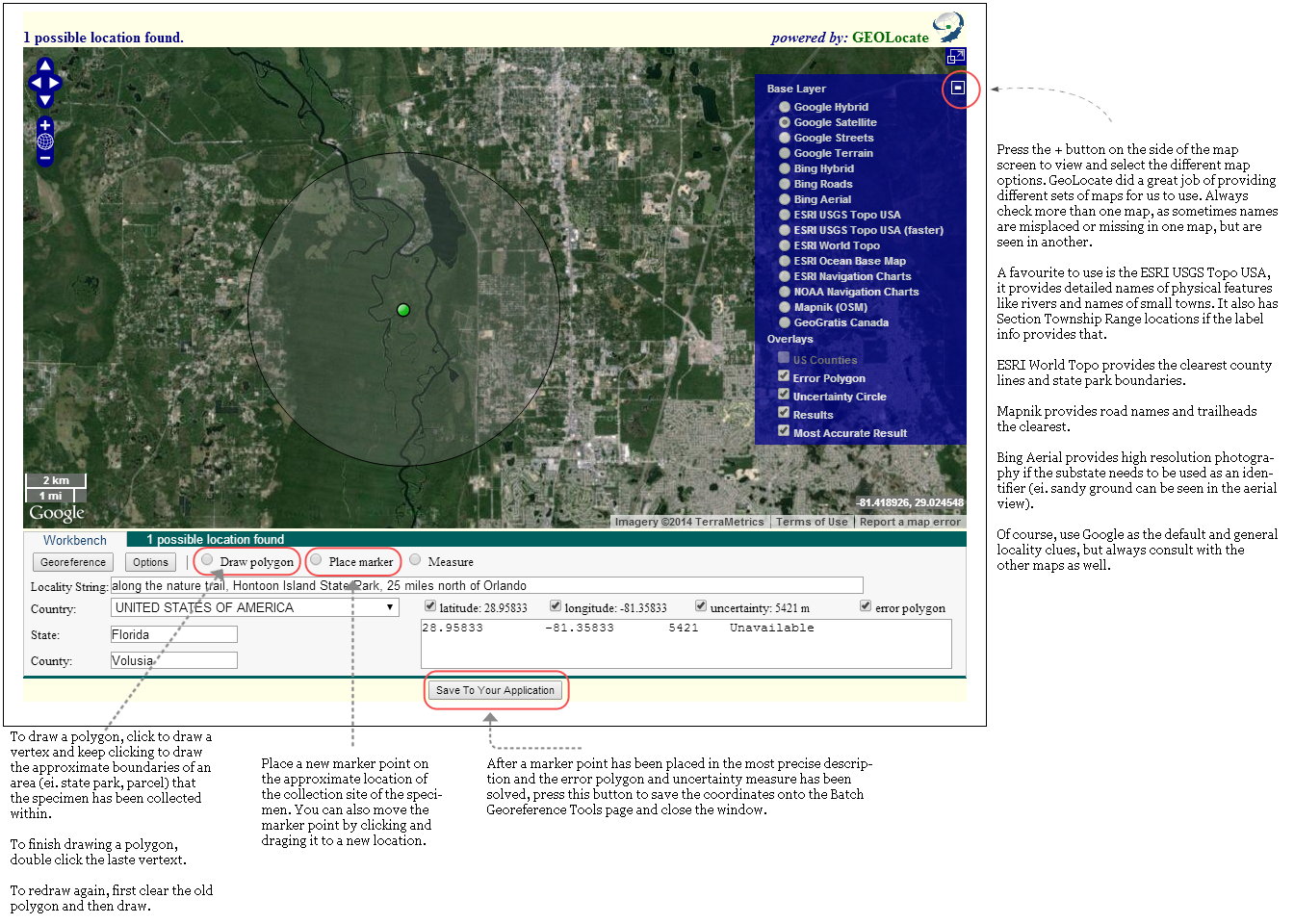Pan the map left with the arrow
The width and height of the screenshot is (1294, 924).
(36, 83)
